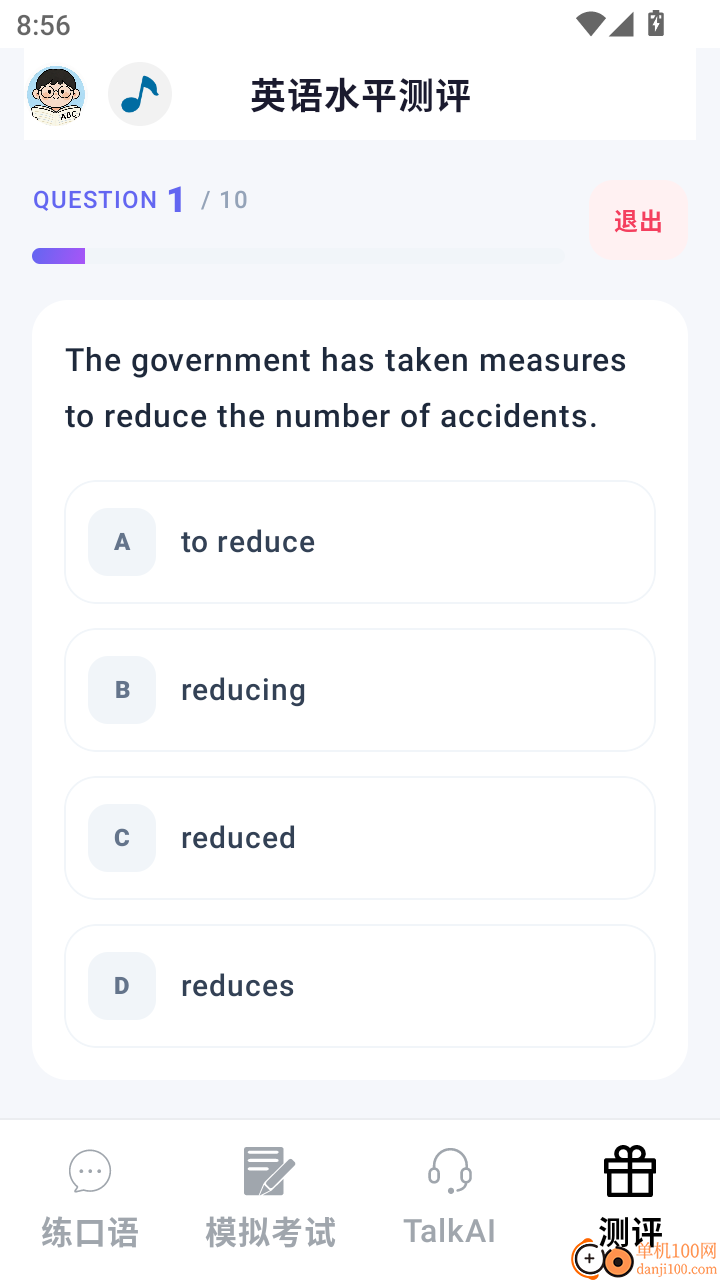Choose answer C "reduced"
720x1280 pixels.
pyautogui.click(x=360, y=838)
